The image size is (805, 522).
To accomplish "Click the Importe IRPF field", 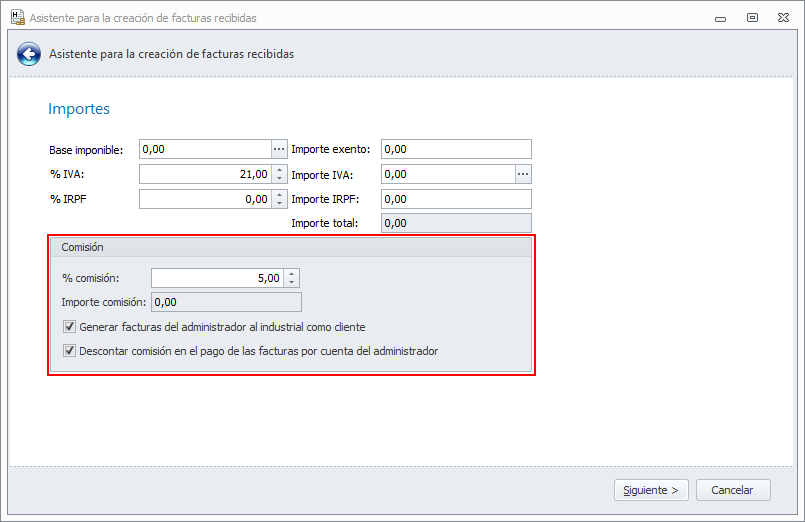I will [x=456, y=199].
